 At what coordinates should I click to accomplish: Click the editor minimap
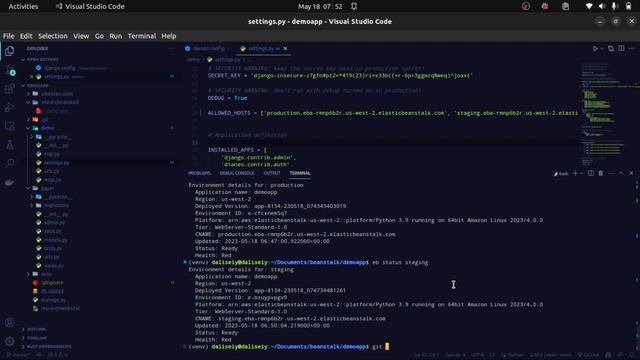coord(608,114)
